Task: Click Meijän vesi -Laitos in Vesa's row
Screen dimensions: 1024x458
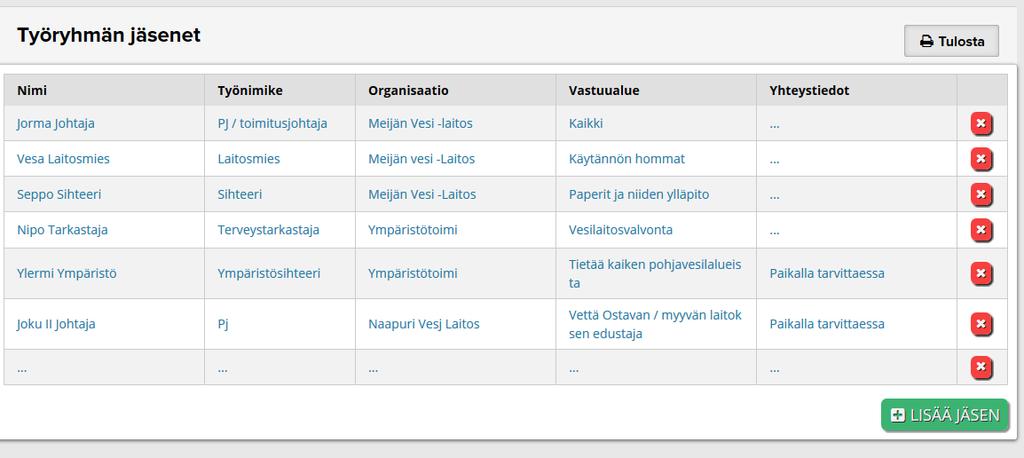Action: pos(421,159)
